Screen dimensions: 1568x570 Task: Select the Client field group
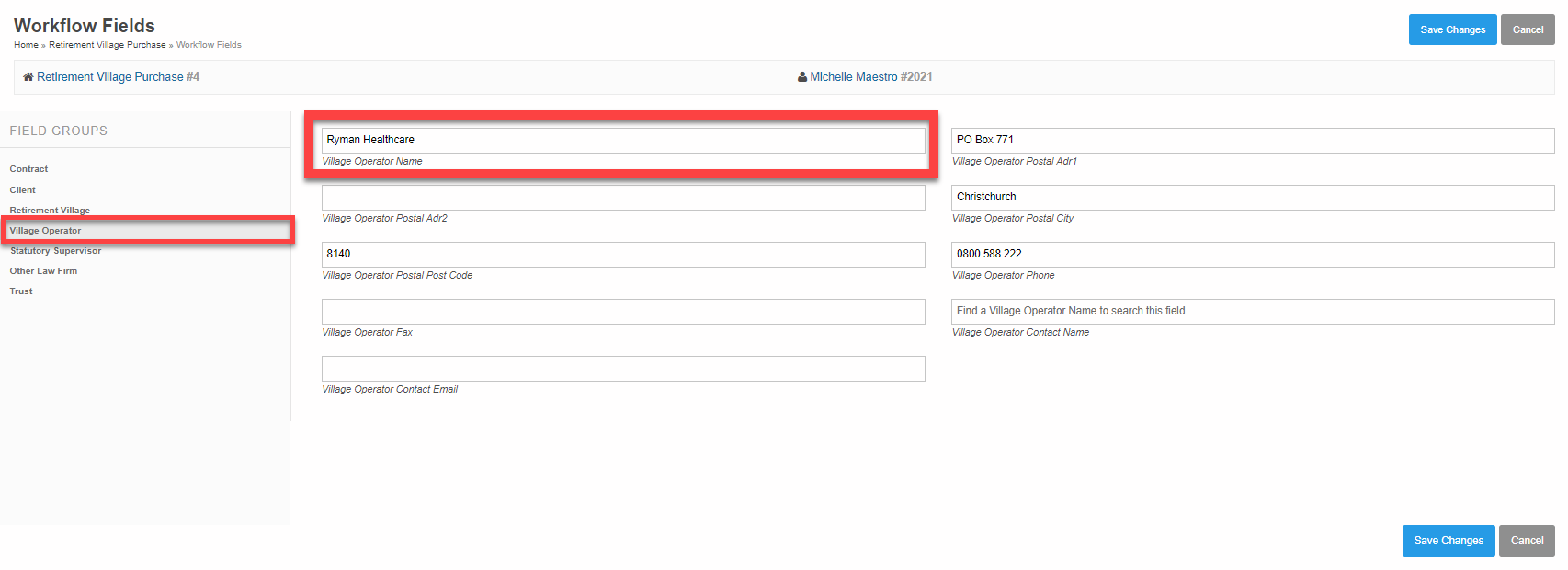click(23, 190)
